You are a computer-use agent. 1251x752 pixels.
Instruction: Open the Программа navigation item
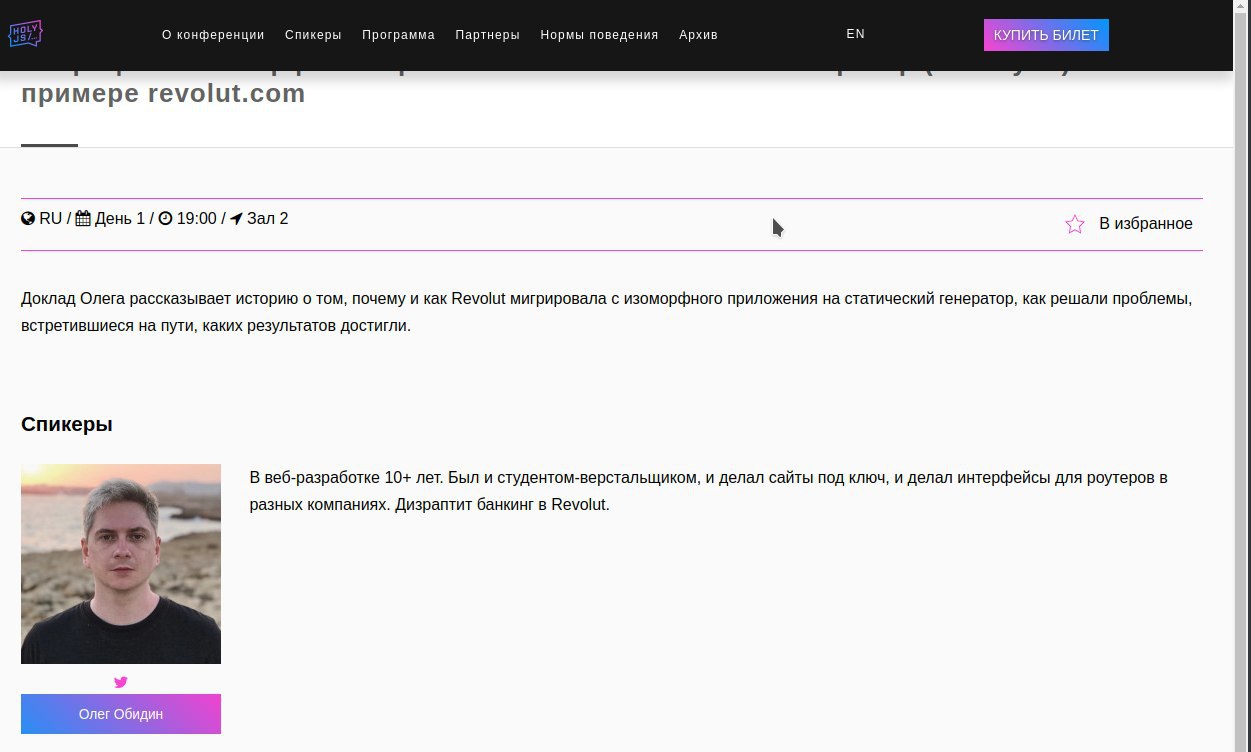398,35
